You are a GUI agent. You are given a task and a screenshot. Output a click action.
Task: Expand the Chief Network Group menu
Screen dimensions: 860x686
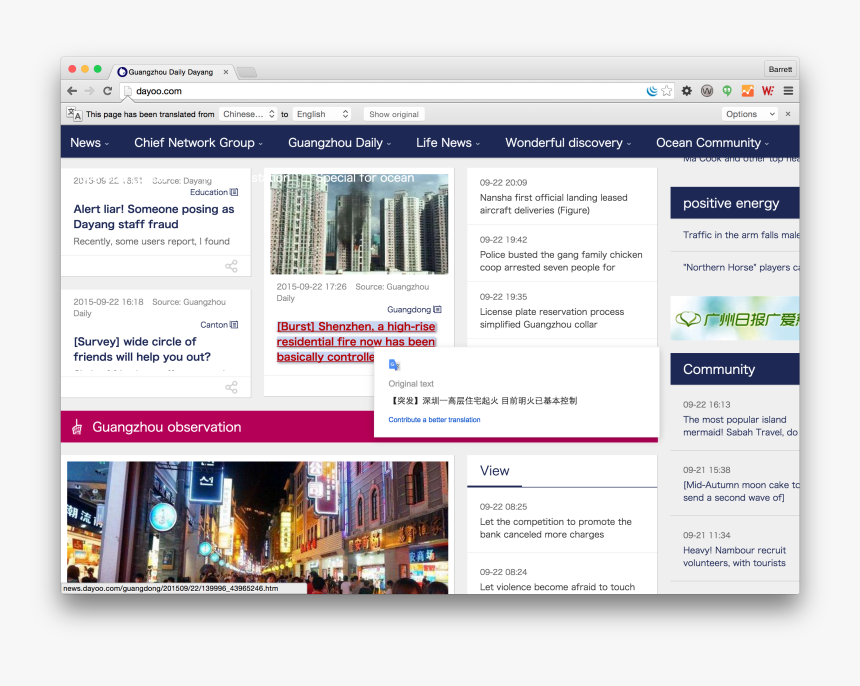(199, 143)
